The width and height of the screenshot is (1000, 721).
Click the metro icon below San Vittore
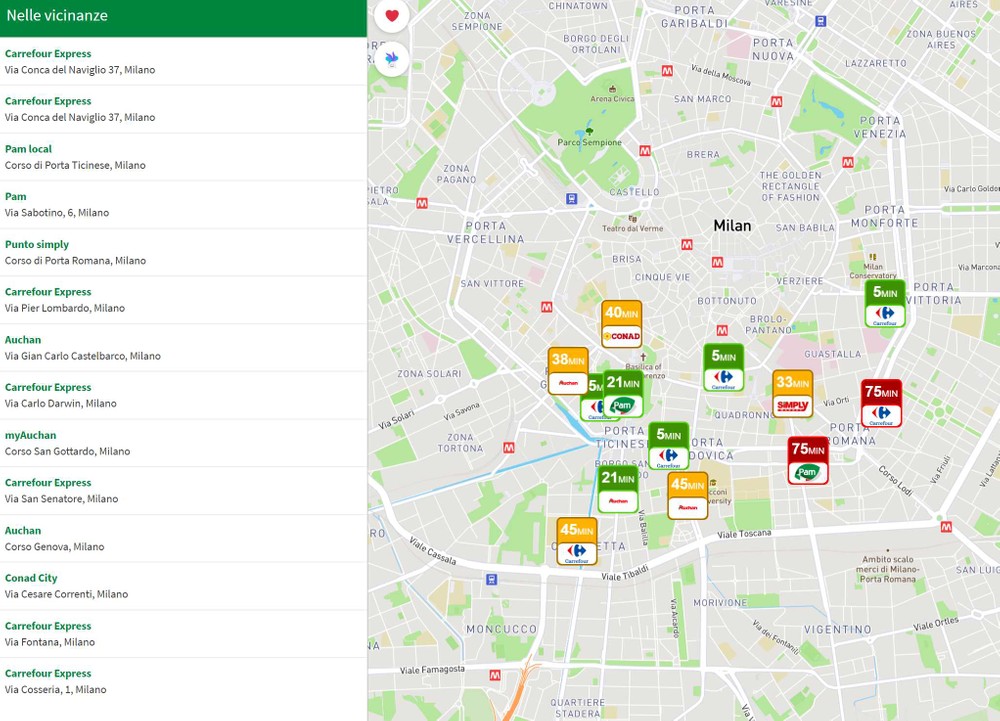coord(547,307)
